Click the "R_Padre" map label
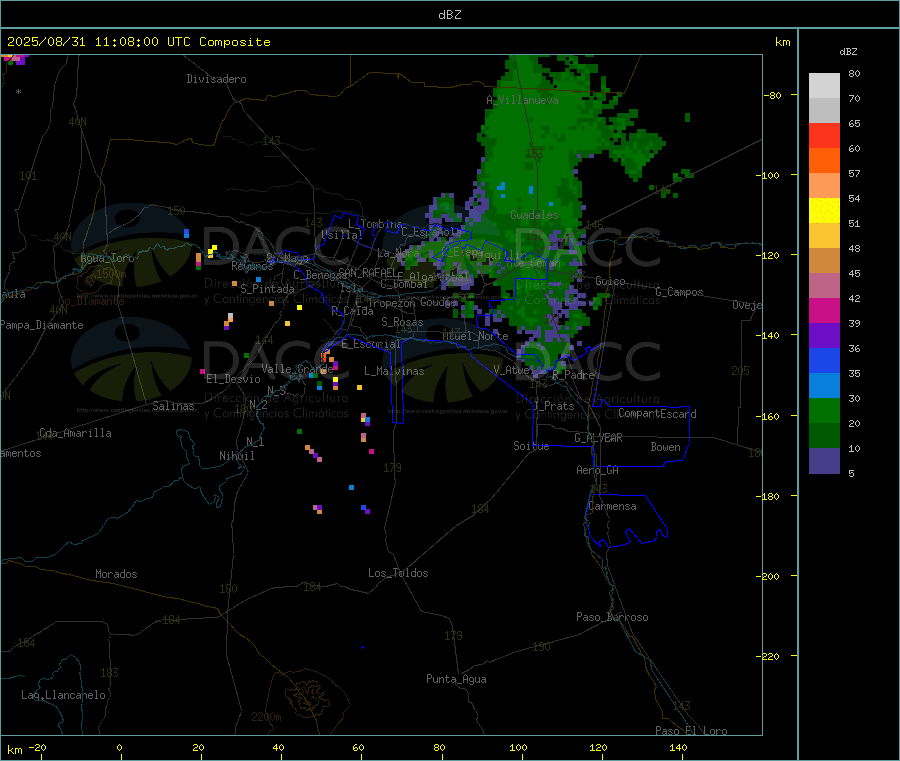 pyautogui.click(x=573, y=375)
